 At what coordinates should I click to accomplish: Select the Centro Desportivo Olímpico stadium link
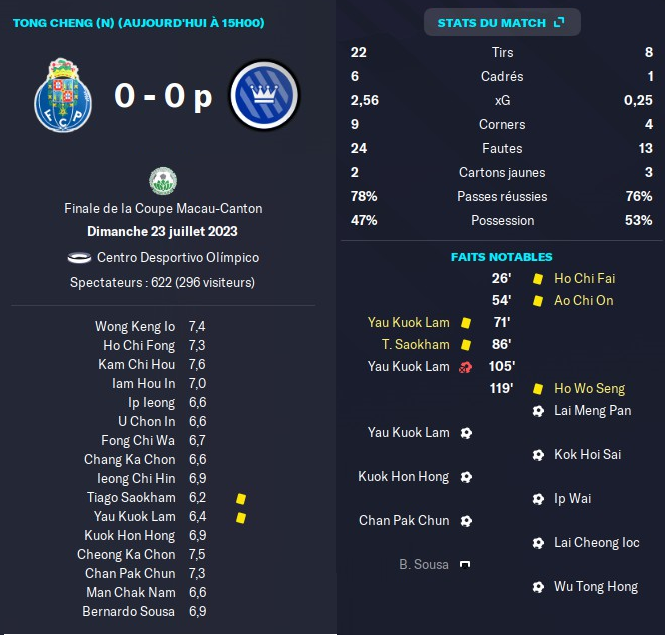[x=177, y=258]
